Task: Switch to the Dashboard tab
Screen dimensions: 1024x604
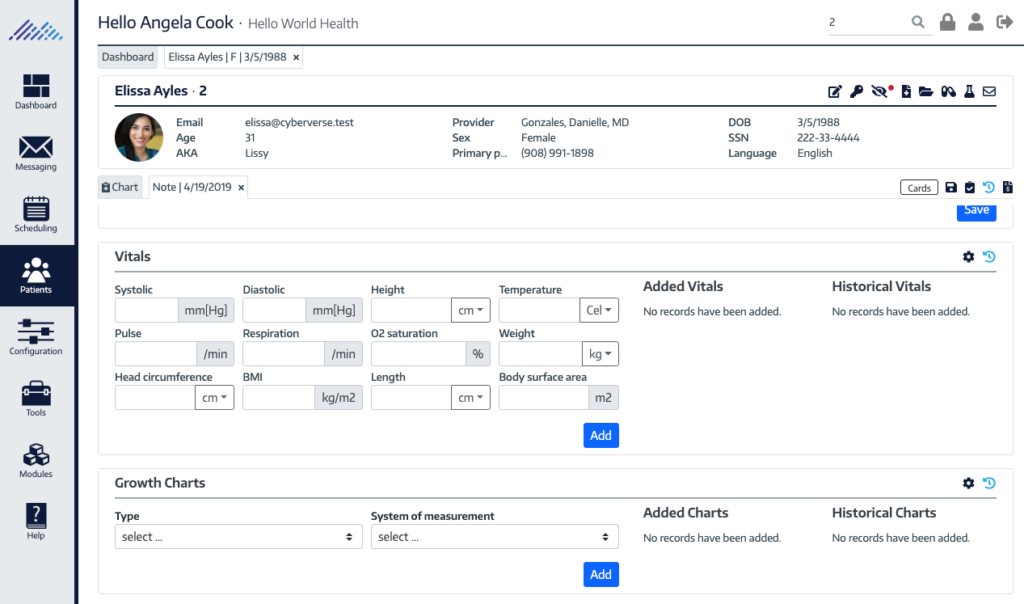Action: pyautogui.click(x=127, y=56)
